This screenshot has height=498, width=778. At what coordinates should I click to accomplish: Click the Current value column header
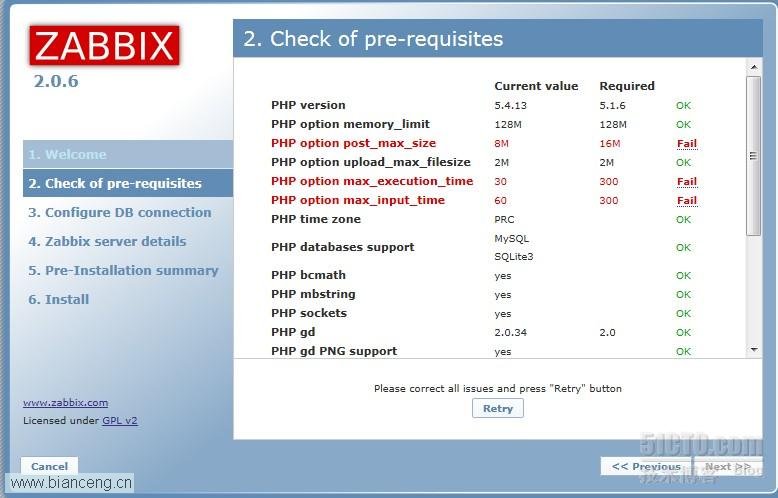(x=536, y=86)
